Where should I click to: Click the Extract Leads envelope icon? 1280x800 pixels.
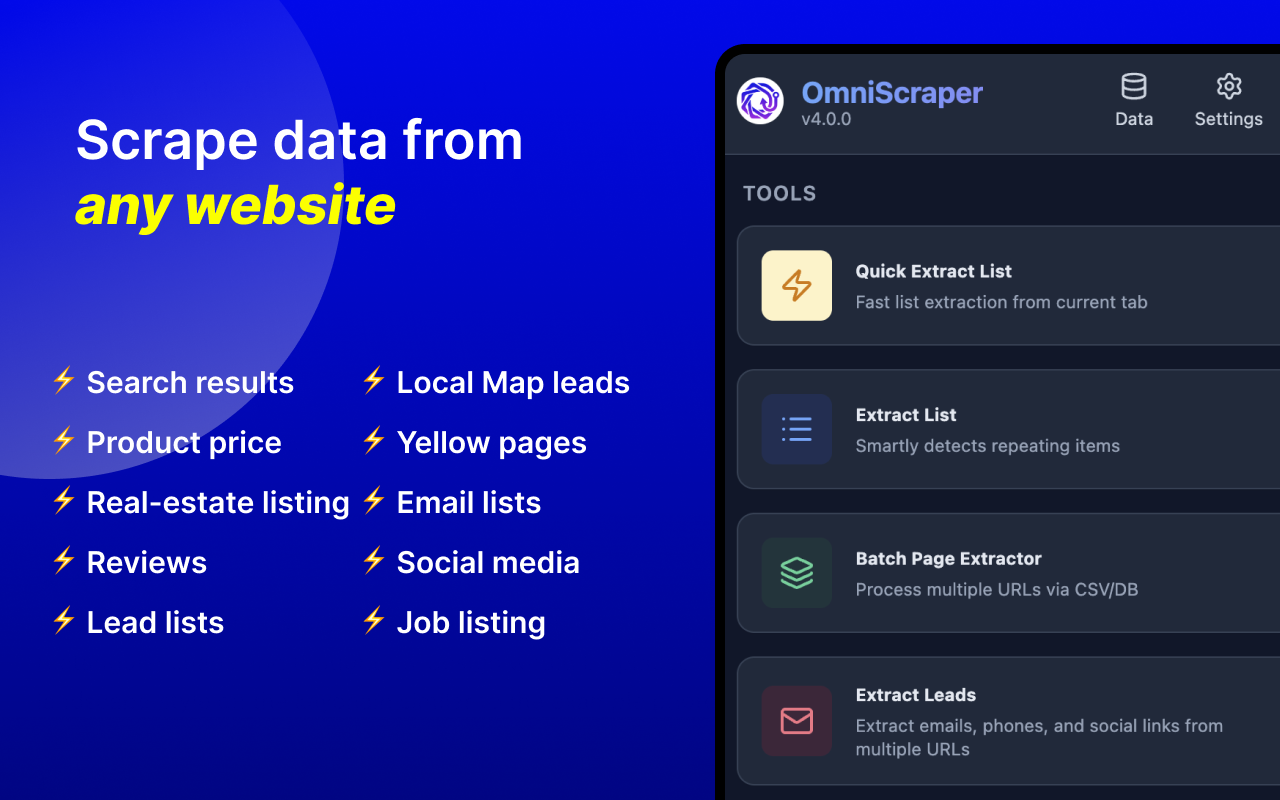[797, 721]
